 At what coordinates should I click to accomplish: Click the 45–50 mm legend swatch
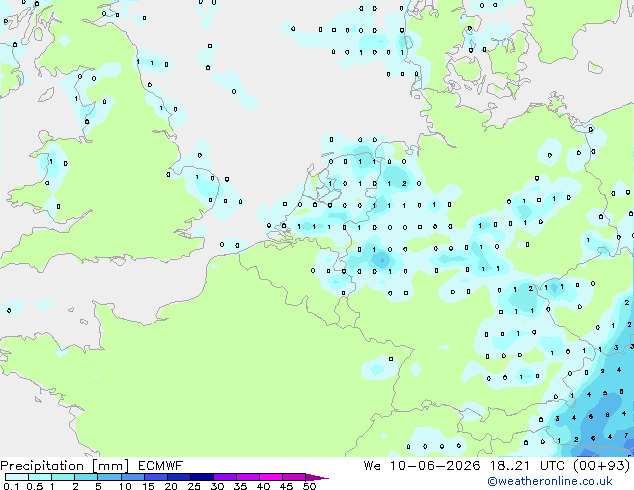[x=294, y=477]
